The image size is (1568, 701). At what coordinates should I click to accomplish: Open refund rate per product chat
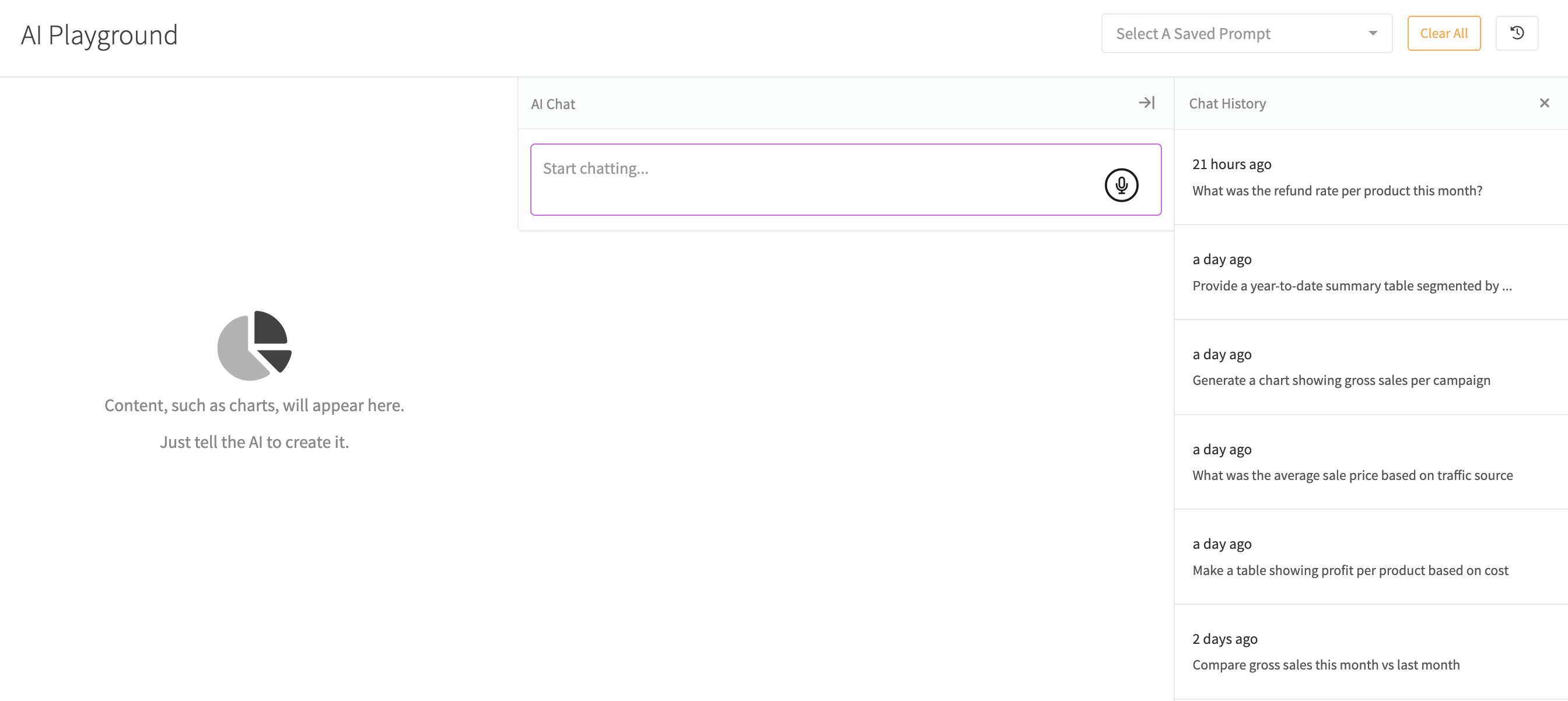1336,191
